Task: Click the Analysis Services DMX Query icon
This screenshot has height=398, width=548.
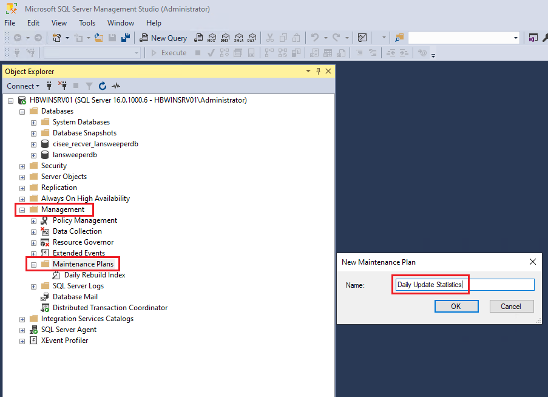Action: point(225,38)
